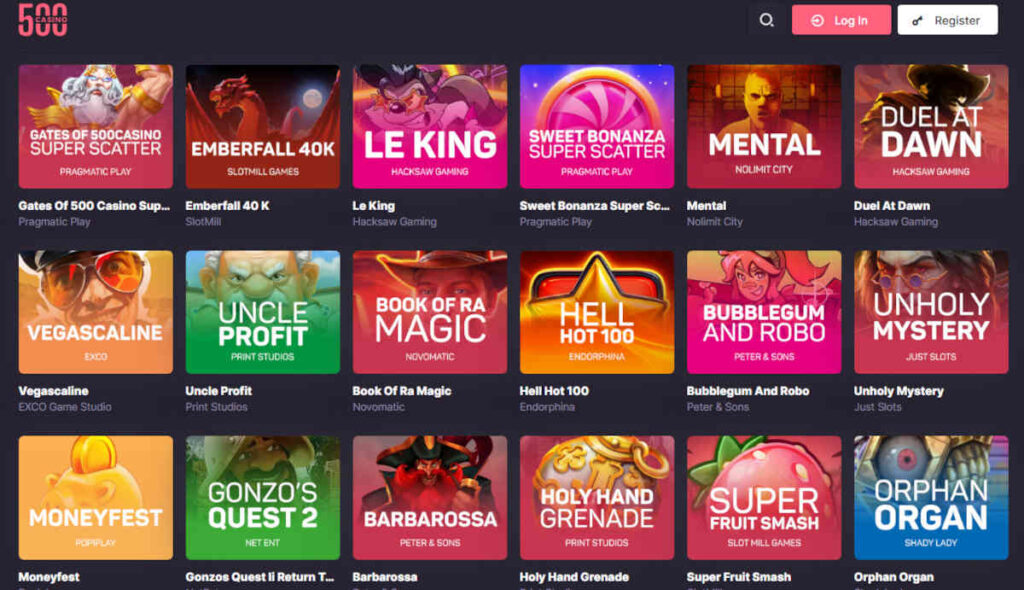Open Gates of 500Casino Super Scatter thumbnail

pos(96,127)
